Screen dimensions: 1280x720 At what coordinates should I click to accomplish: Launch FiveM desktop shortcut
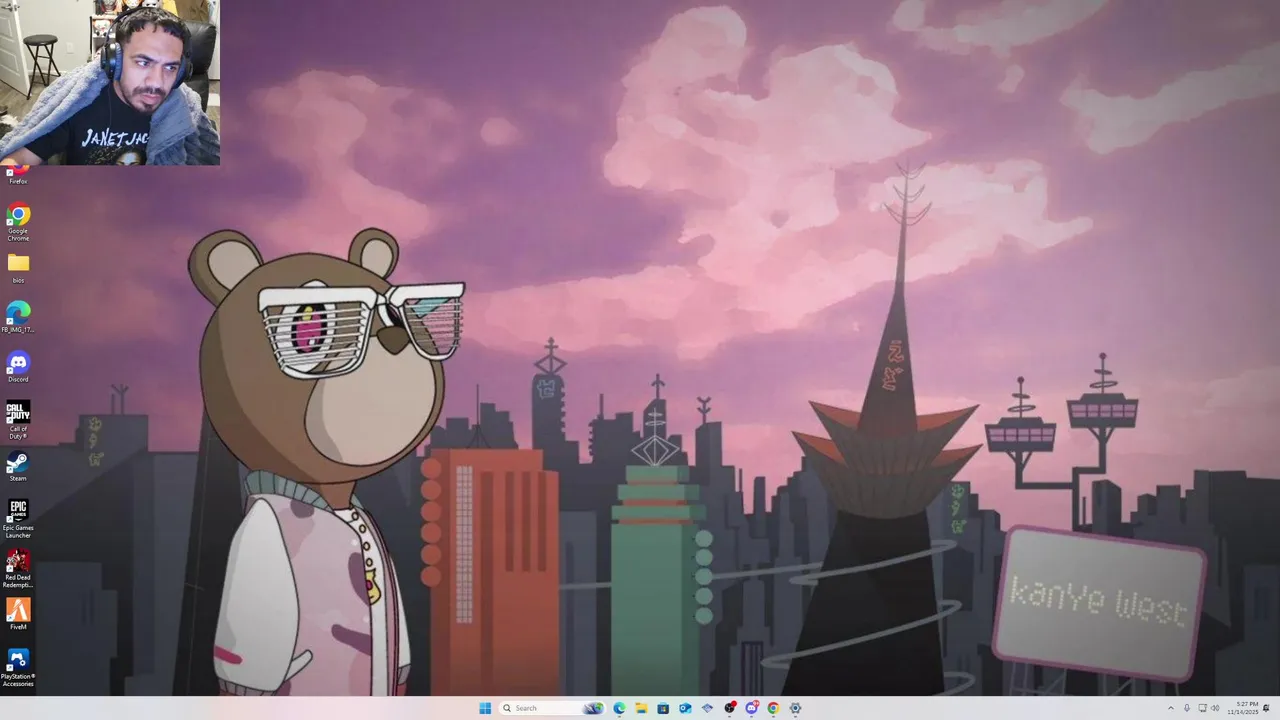point(18,614)
